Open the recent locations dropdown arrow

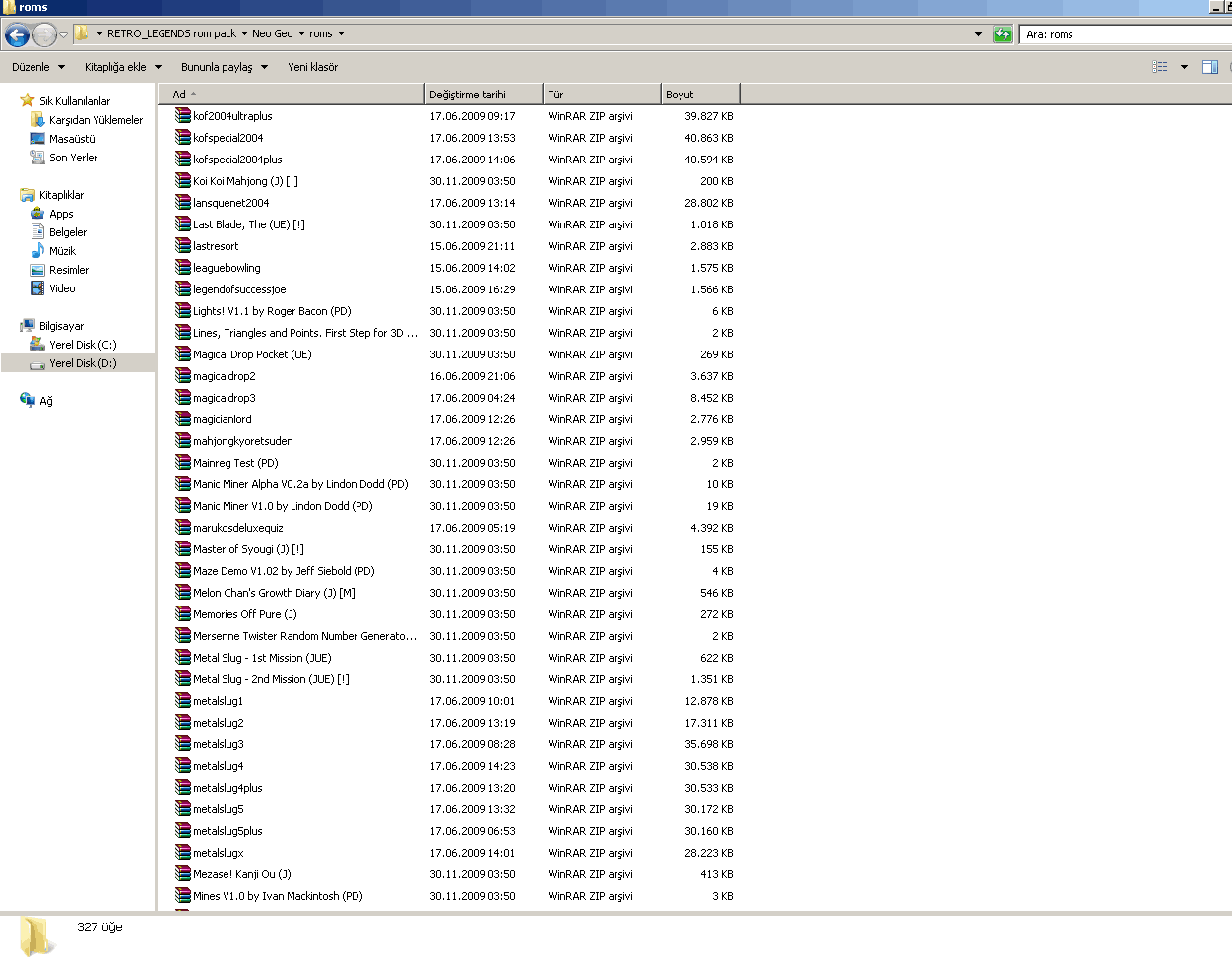63,35
